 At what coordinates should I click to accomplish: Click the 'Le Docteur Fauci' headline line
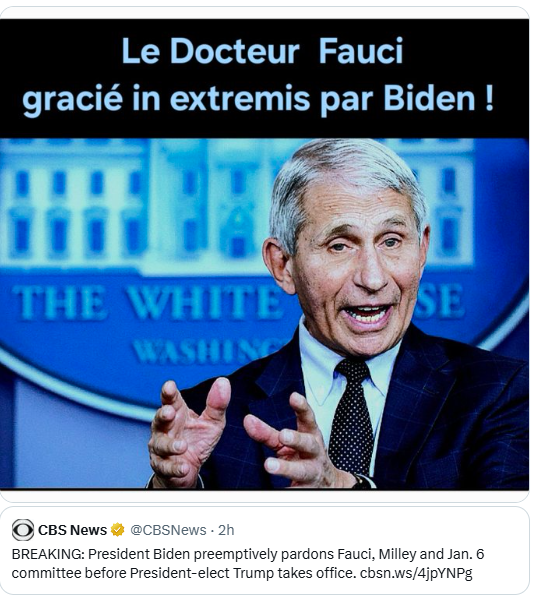[262, 51]
